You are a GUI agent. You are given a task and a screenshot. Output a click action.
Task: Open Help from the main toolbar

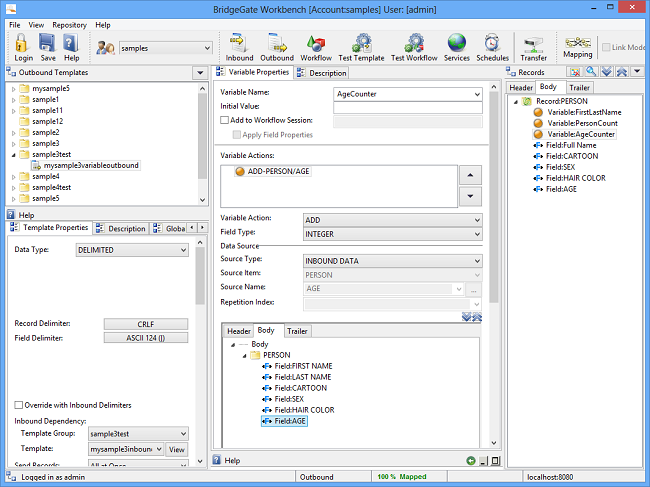click(71, 47)
